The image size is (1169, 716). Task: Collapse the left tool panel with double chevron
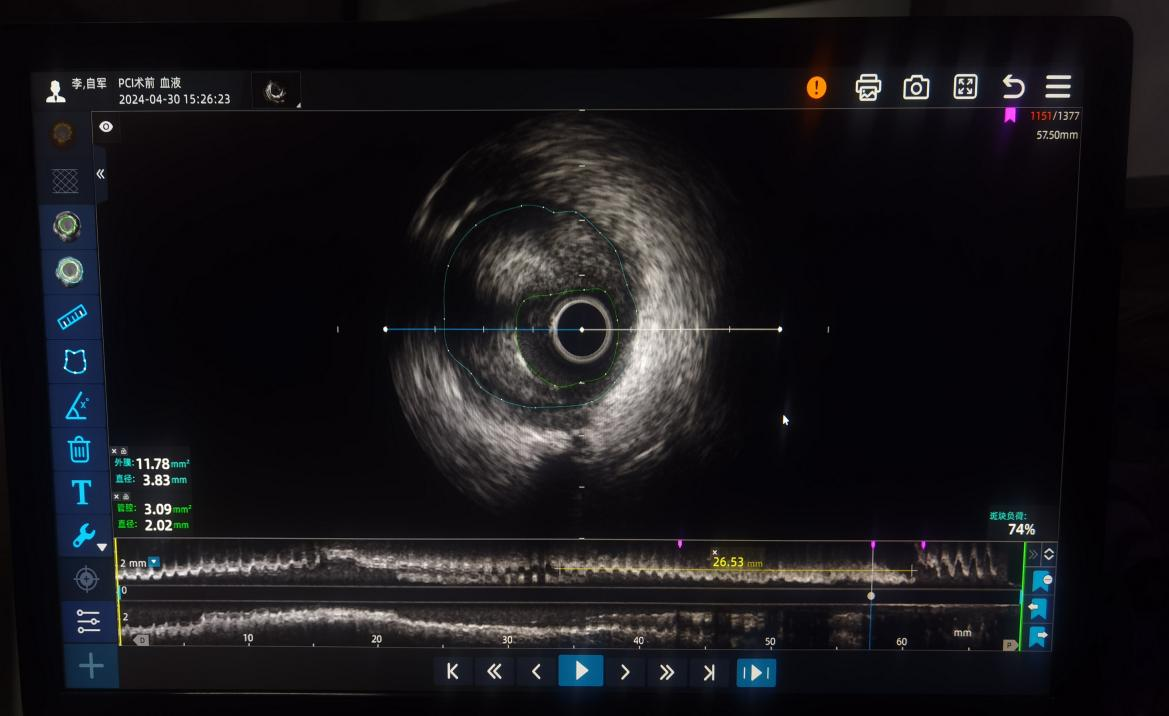point(100,174)
